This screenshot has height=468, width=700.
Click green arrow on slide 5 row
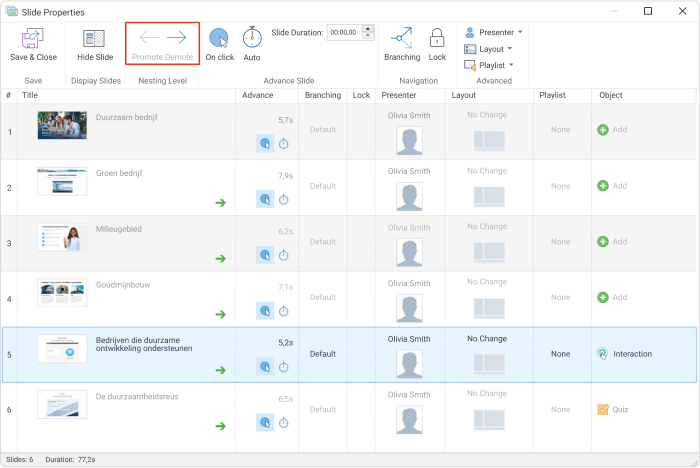click(221, 370)
